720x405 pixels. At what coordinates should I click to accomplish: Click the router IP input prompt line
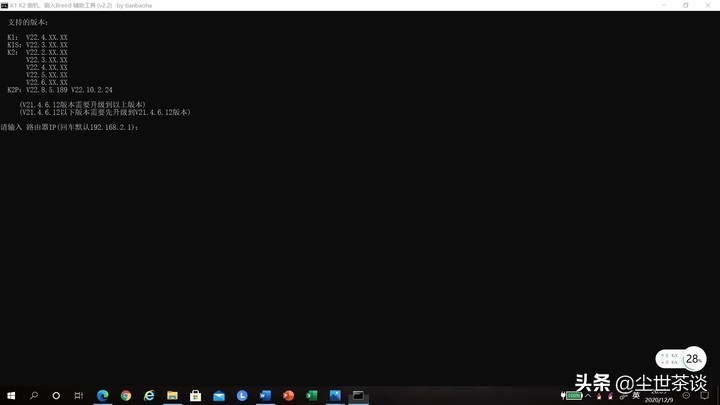coord(69,127)
